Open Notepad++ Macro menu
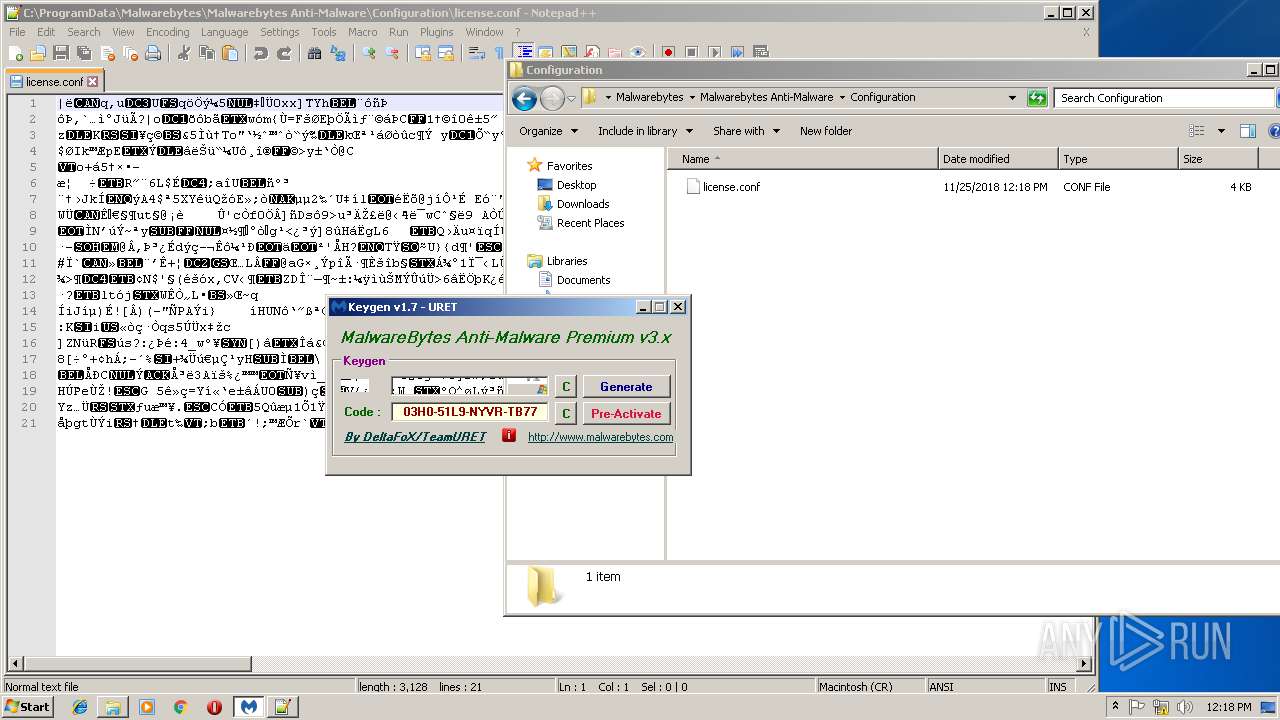Screen dimensions: 1280x720 (x=363, y=32)
